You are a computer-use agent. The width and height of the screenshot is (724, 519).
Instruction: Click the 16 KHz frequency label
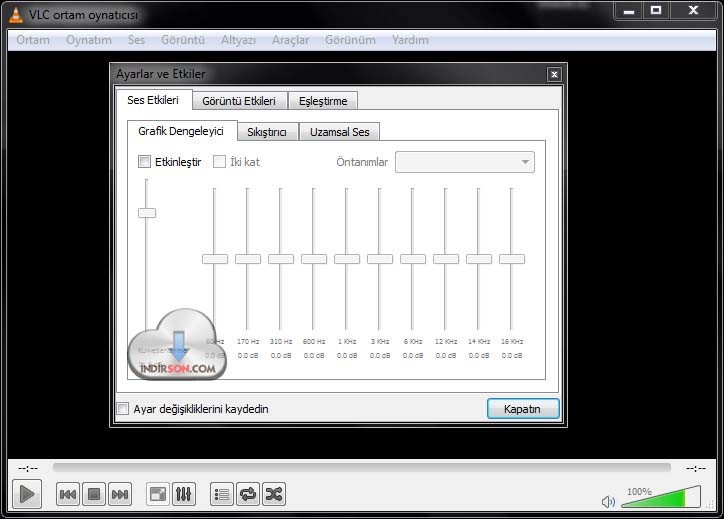pyautogui.click(x=512, y=341)
